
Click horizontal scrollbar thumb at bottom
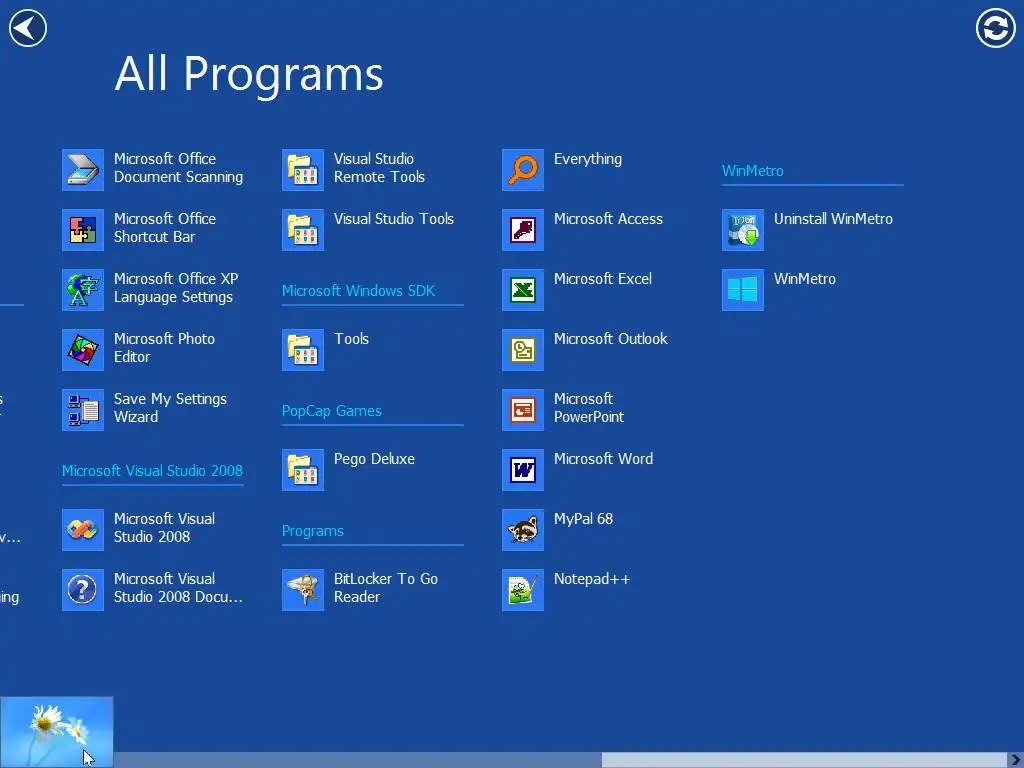coord(805,760)
